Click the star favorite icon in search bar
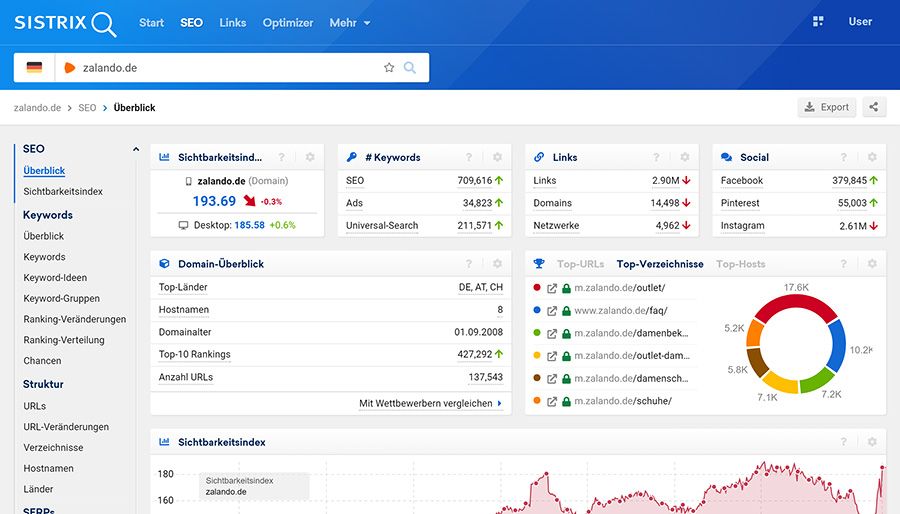The width and height of the screenshot is (900, 514). pyautogui.click(x=389, y=68)
